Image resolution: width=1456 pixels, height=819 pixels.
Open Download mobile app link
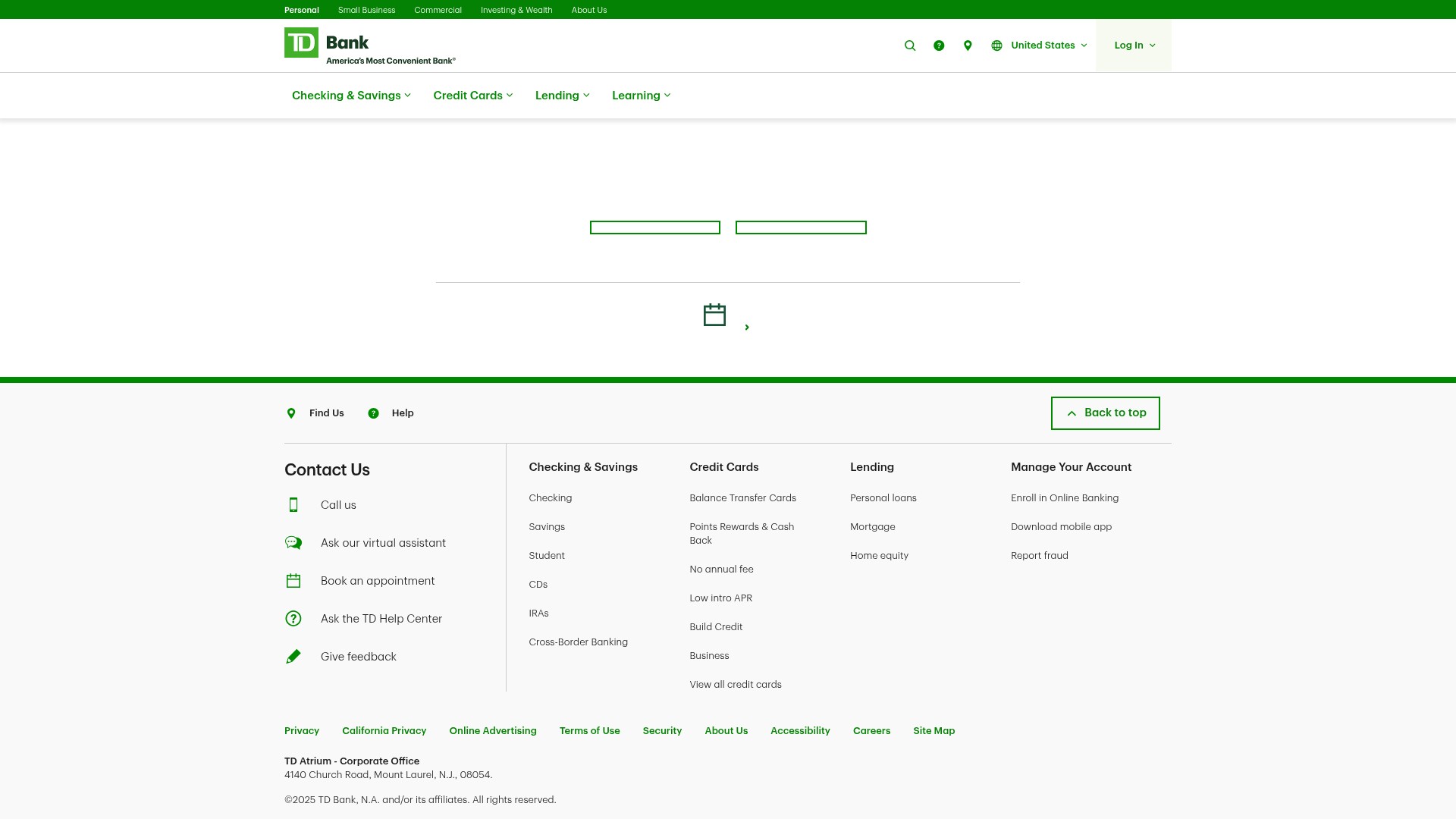click(x=1062, y=527)
